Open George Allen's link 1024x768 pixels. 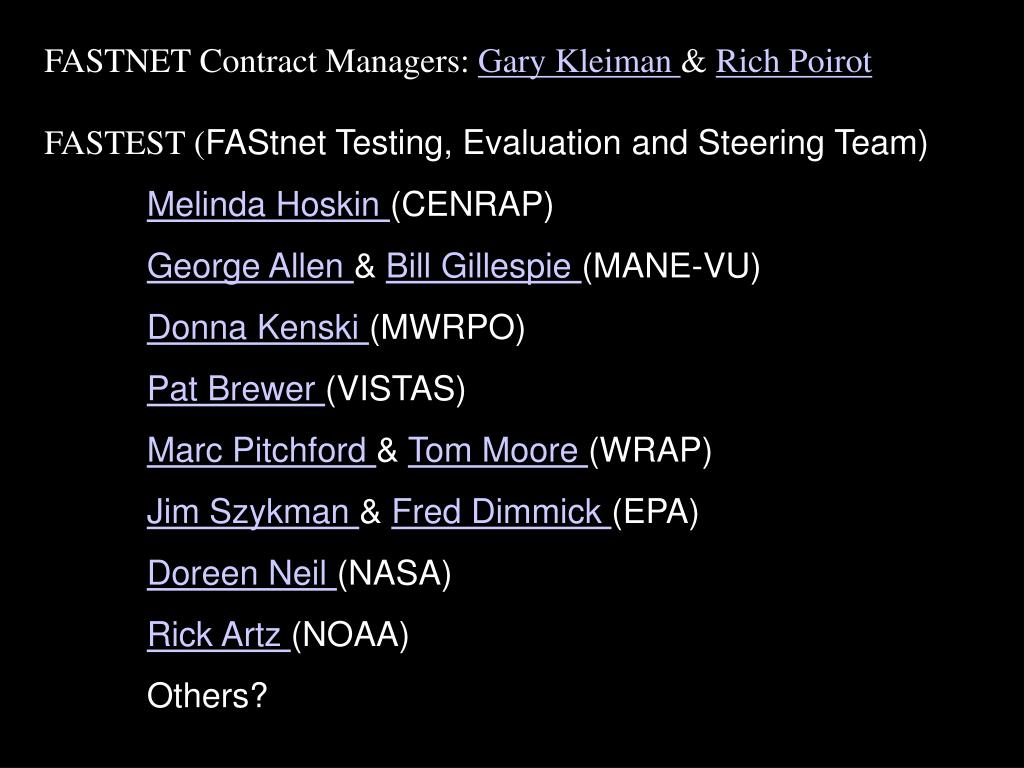pos(250,266)
